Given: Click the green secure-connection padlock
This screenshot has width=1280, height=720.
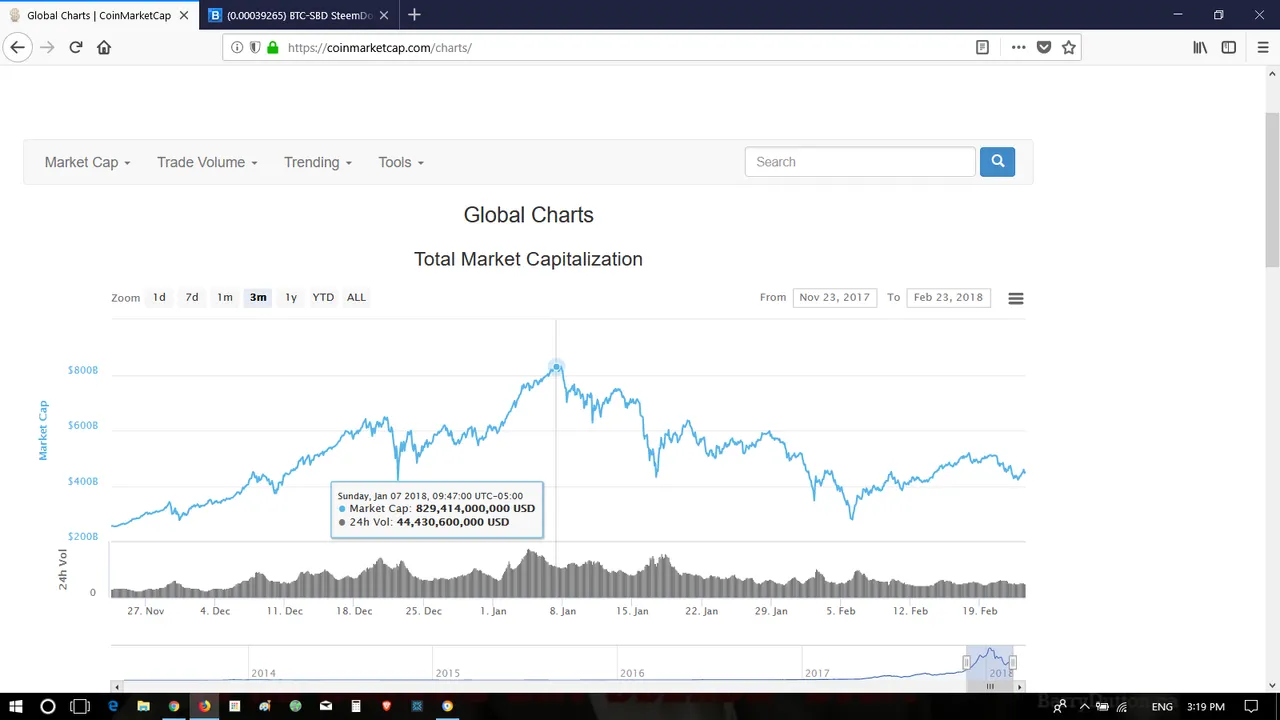Looking at the screenshot, I should point(272,47).
